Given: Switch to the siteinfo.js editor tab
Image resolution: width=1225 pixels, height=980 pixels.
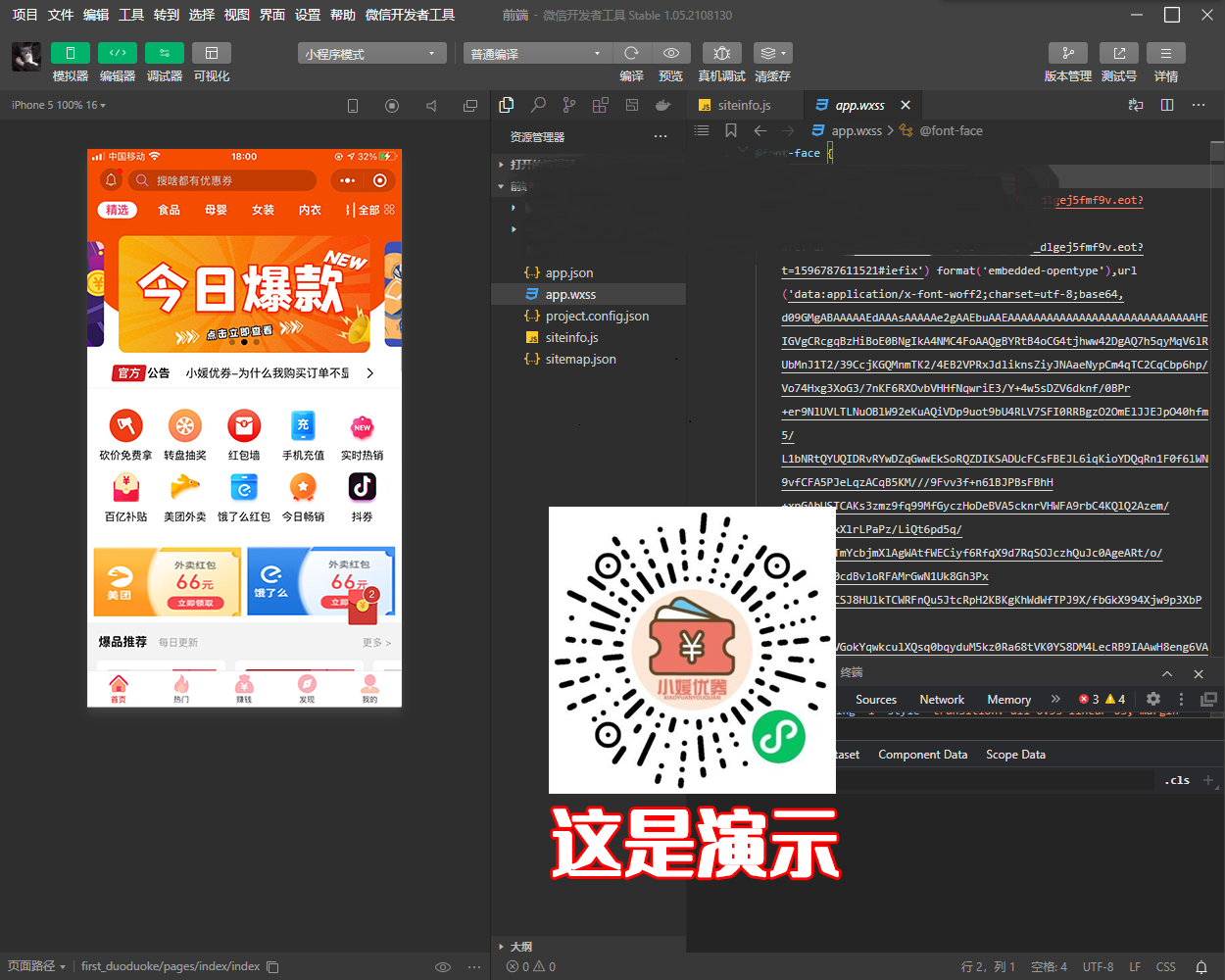Looking at the screenshot, I should click(x=744, y=105).
